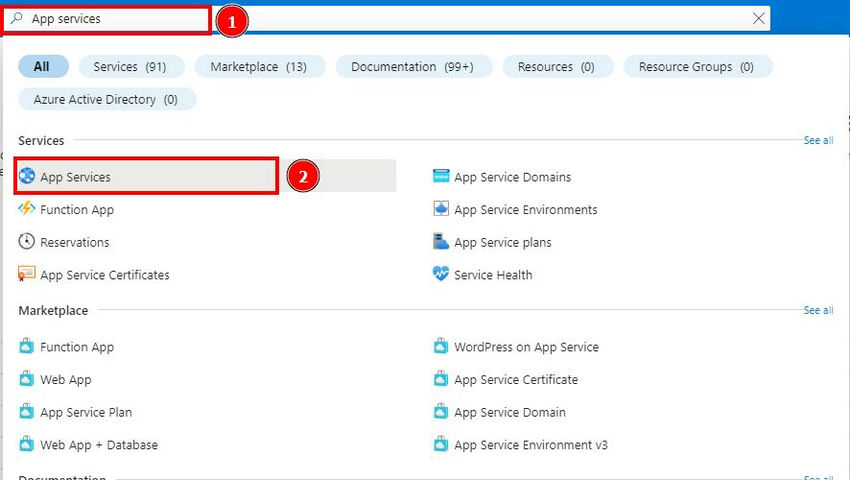Click the App Service plans icon
The image size is (850, 480).
point(441,242)
